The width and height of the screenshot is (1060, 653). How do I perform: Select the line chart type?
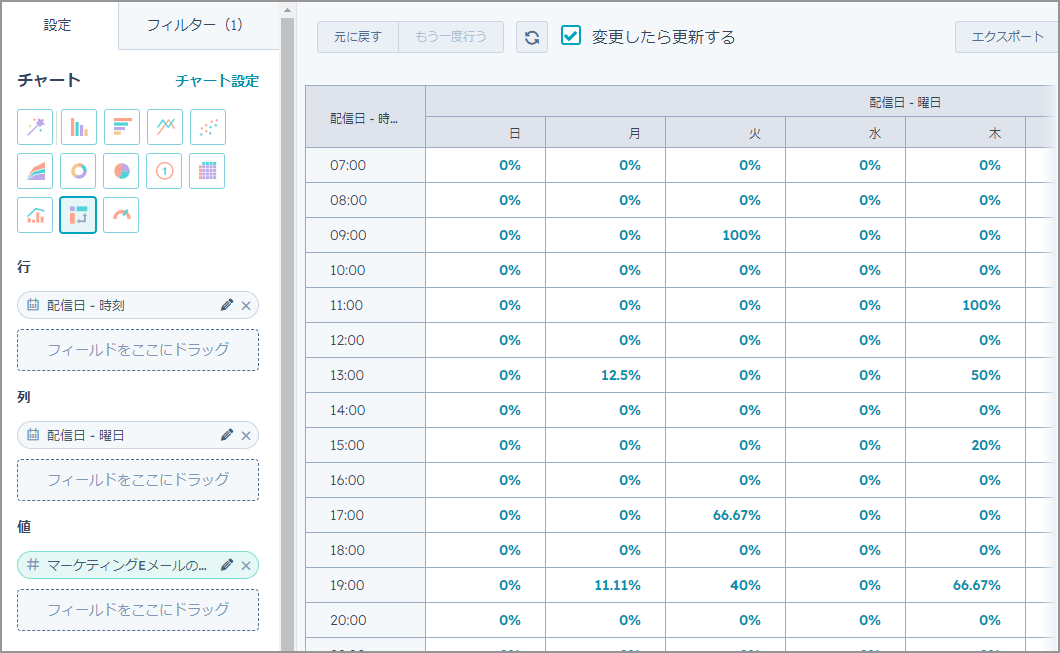tap(165, 127)
